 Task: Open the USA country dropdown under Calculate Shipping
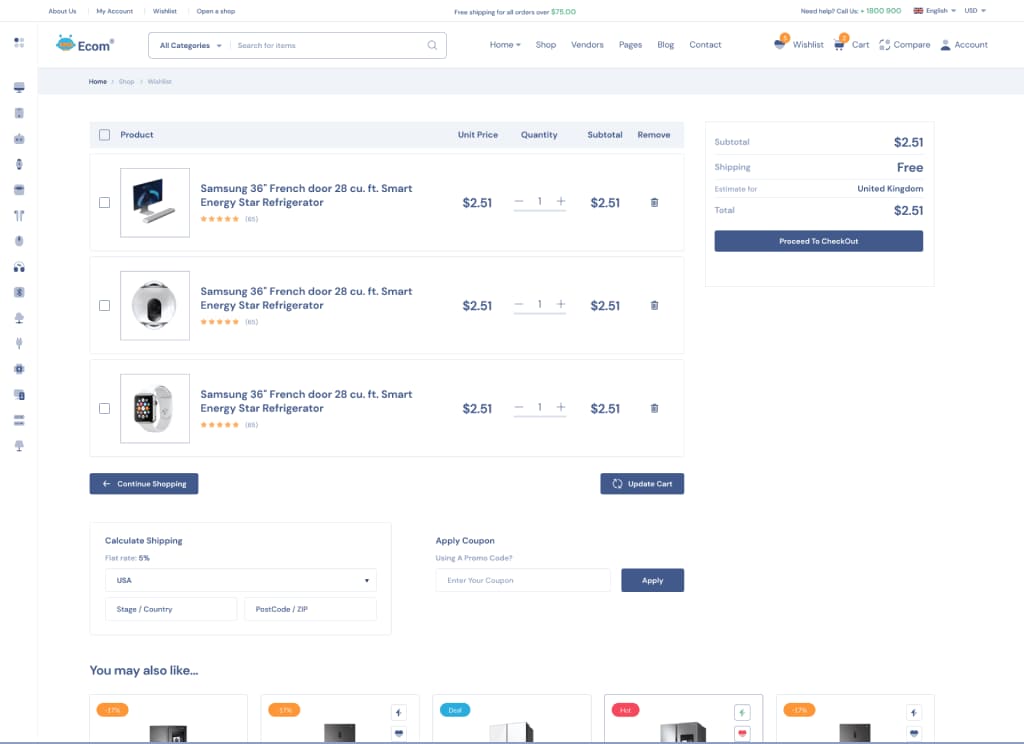[x=240, y=580]
